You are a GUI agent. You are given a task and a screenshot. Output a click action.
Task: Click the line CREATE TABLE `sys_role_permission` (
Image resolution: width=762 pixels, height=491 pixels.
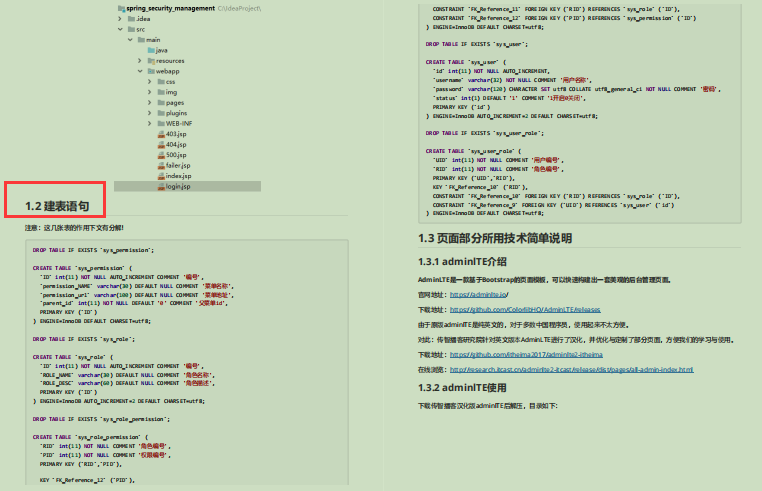90,437
